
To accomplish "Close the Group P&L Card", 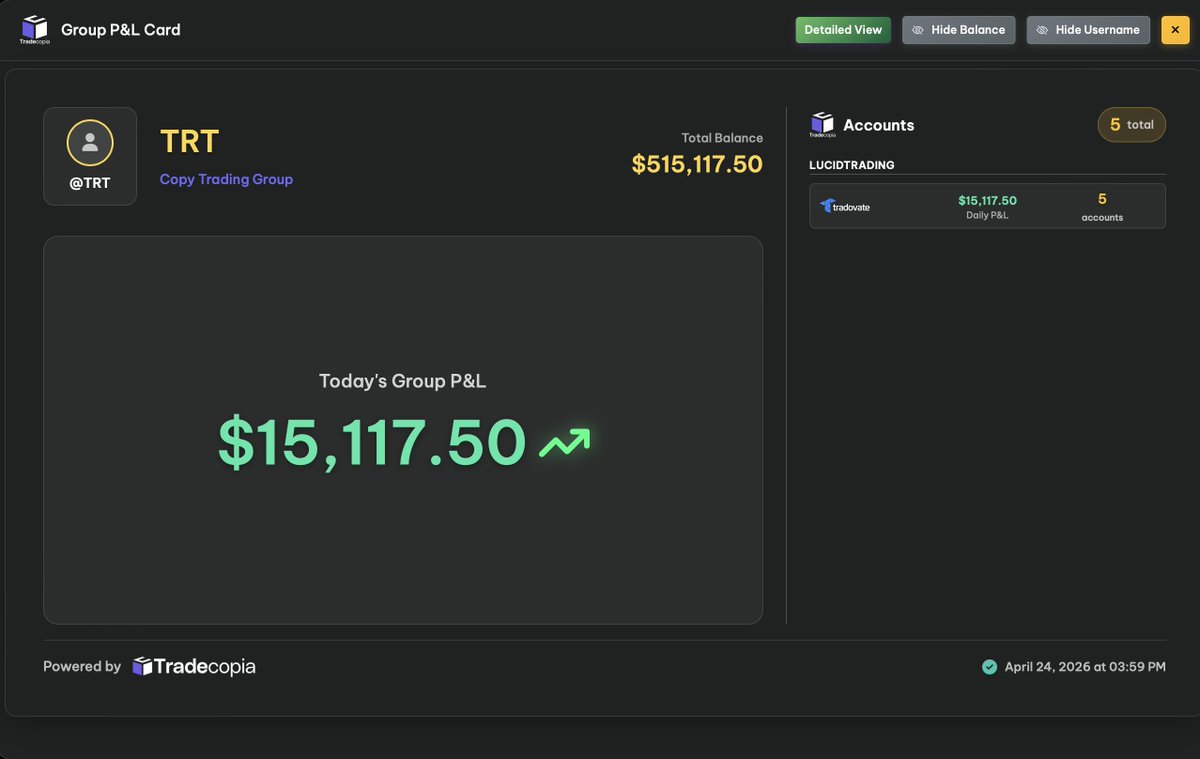I will [1175, 30].
